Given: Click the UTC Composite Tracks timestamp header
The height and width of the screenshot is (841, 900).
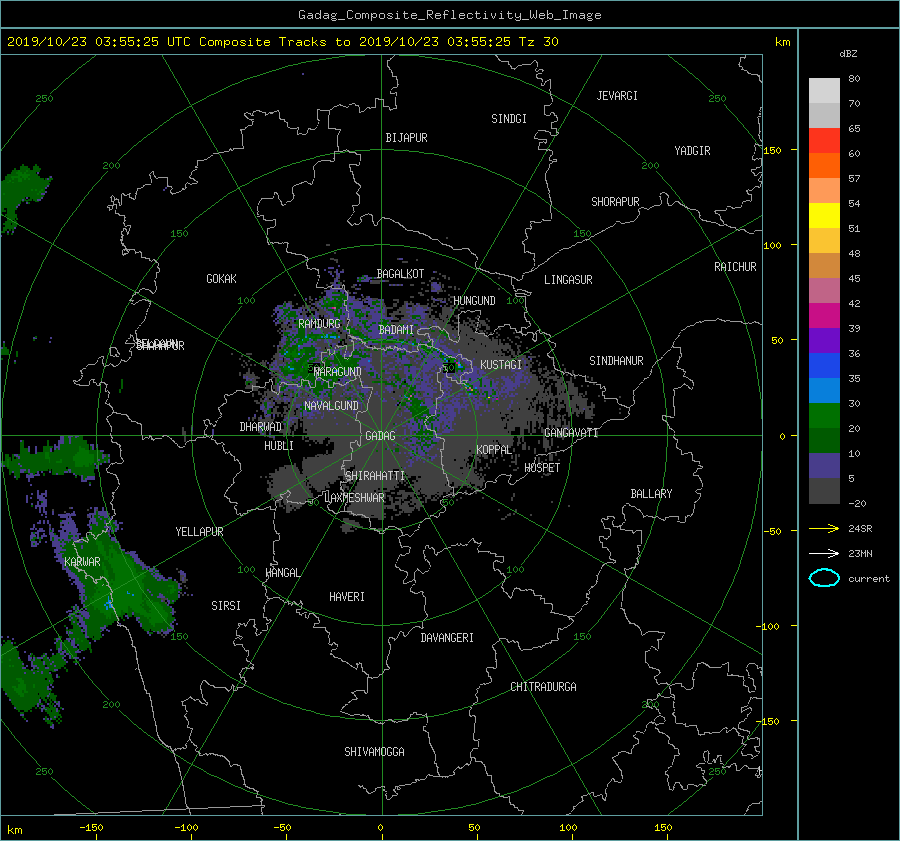Looking at the screenshot, I should (282, 42).
